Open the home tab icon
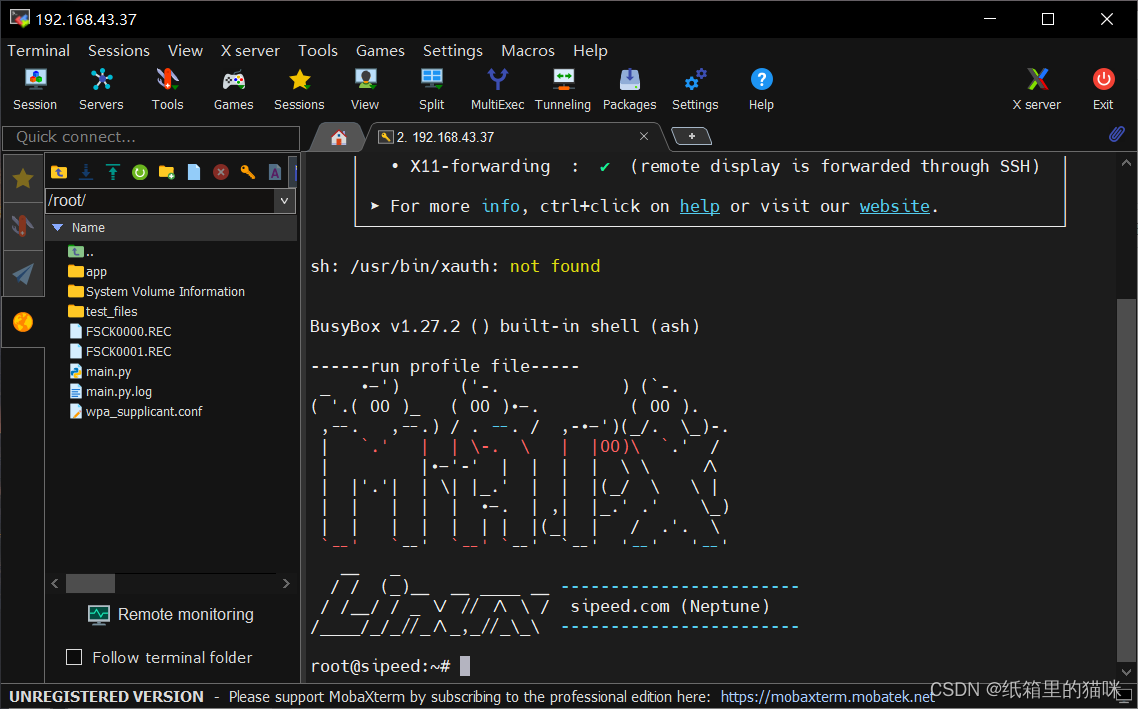1138x709 pixels. [338, 137]
